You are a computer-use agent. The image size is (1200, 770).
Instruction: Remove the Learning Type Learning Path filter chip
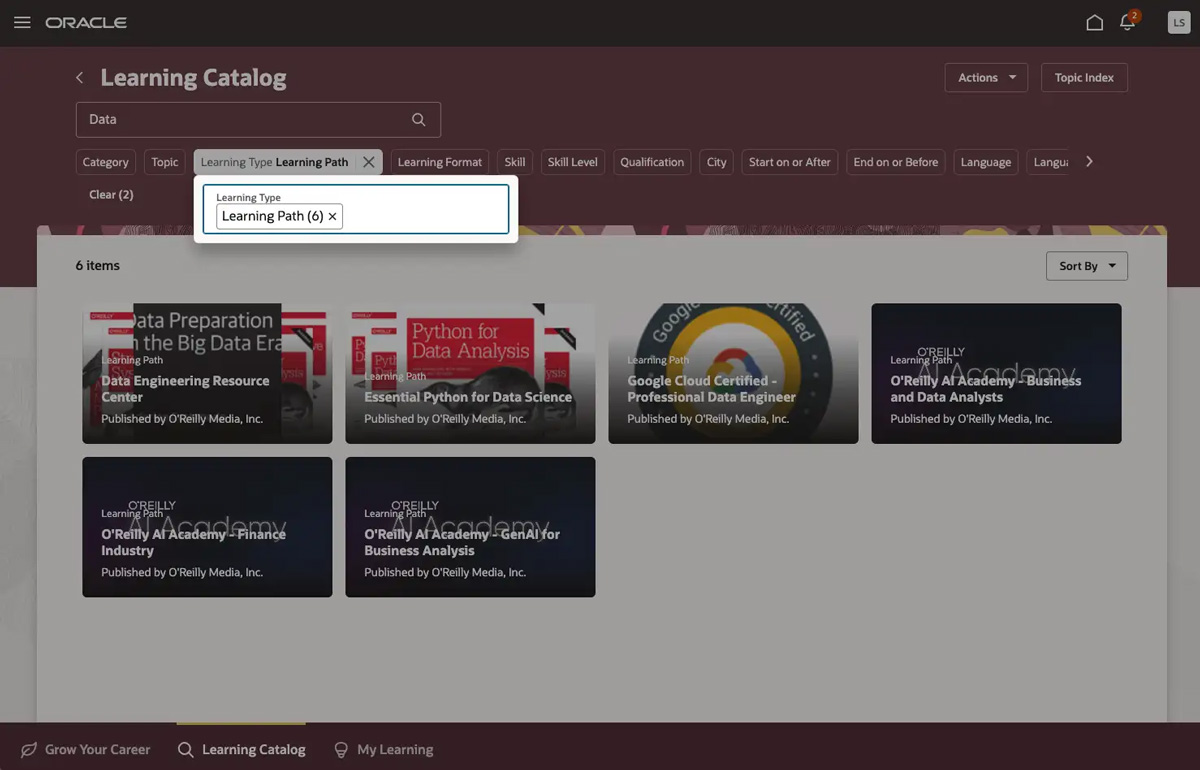coord(369,162)
